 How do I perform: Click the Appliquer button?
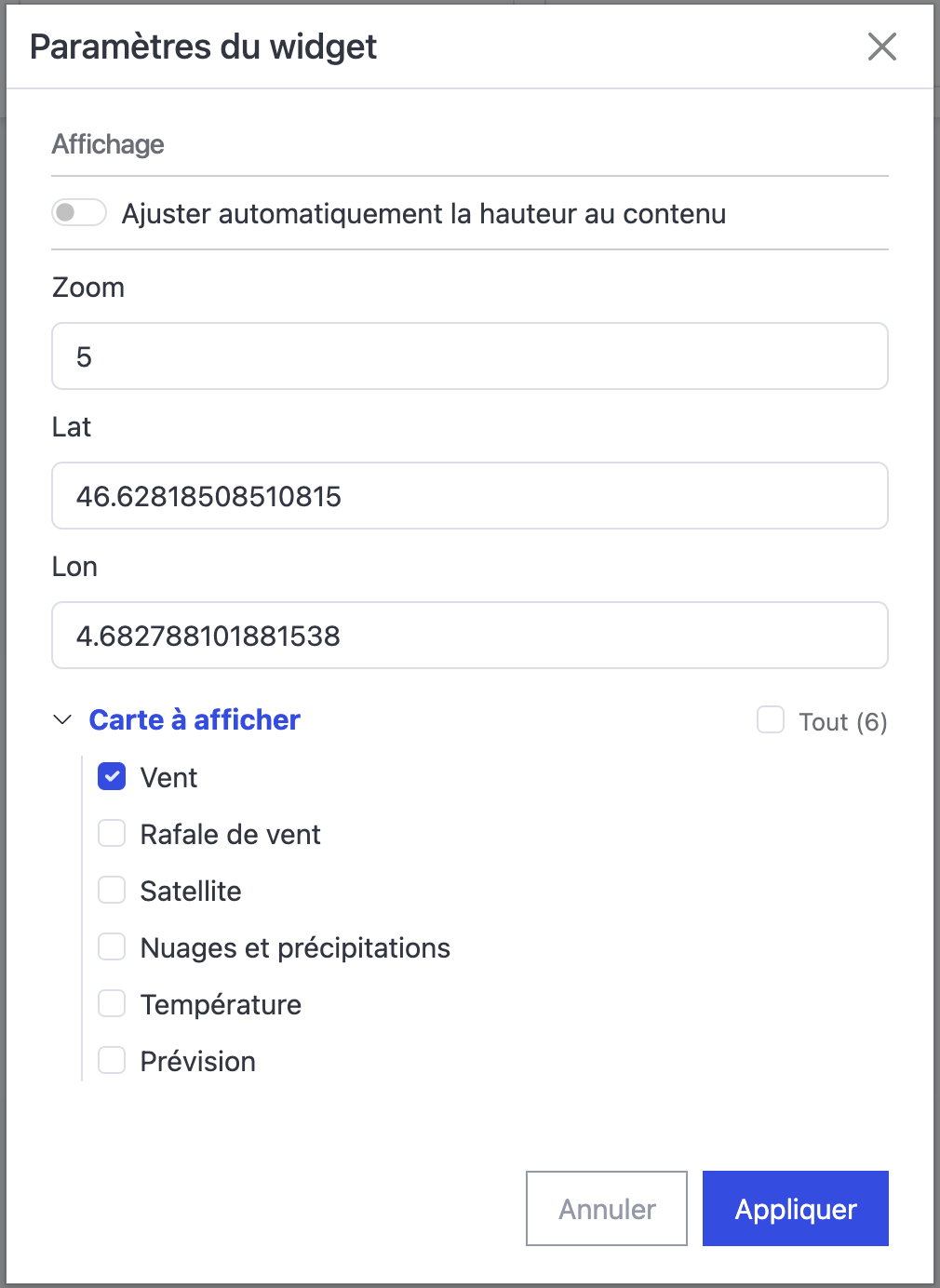(795, 1209)
